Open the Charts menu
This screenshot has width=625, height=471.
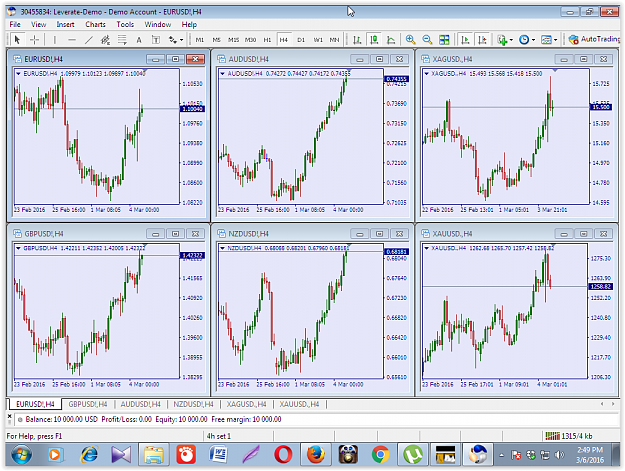95,24
